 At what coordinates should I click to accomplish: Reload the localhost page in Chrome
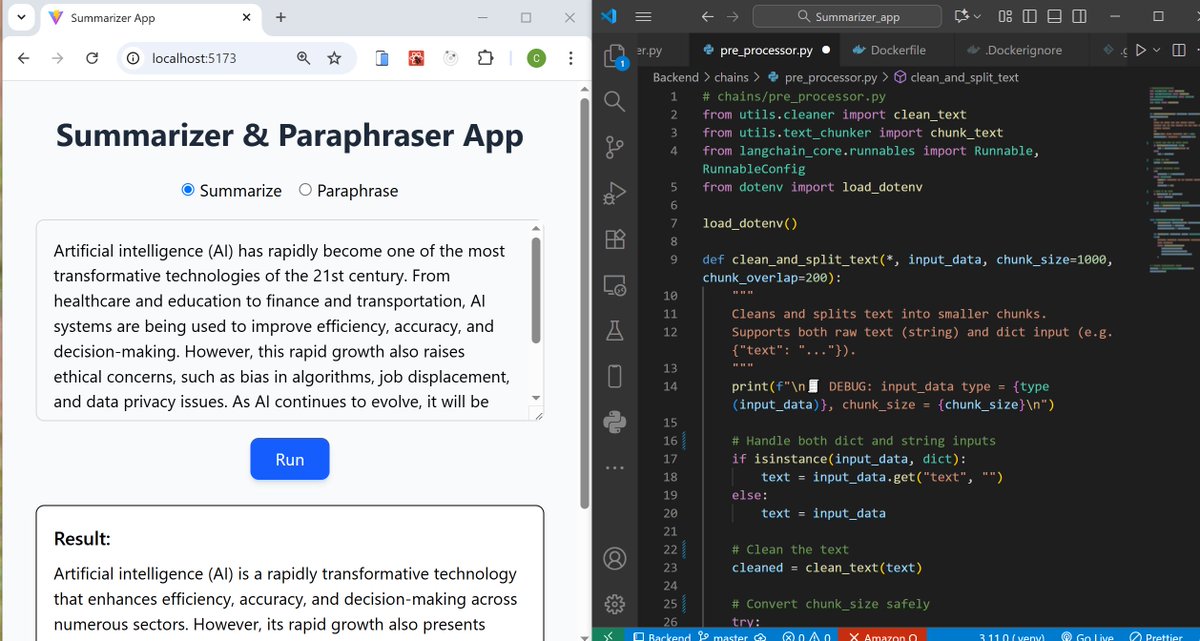click(x=92, y=58)
